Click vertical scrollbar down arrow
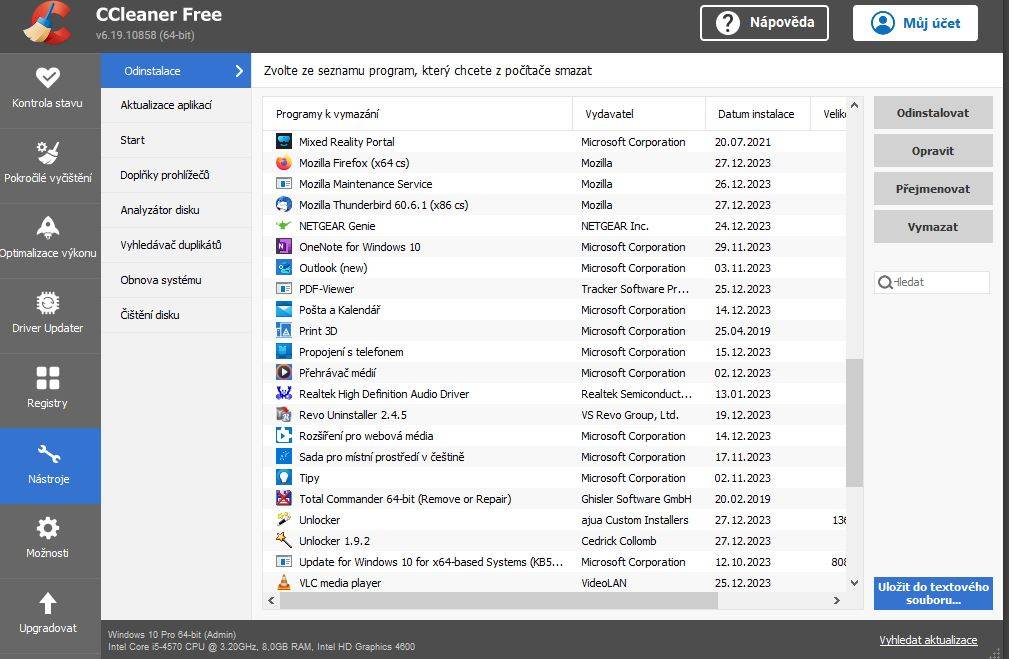This screenshot has height=659, width=1009. 855,583
